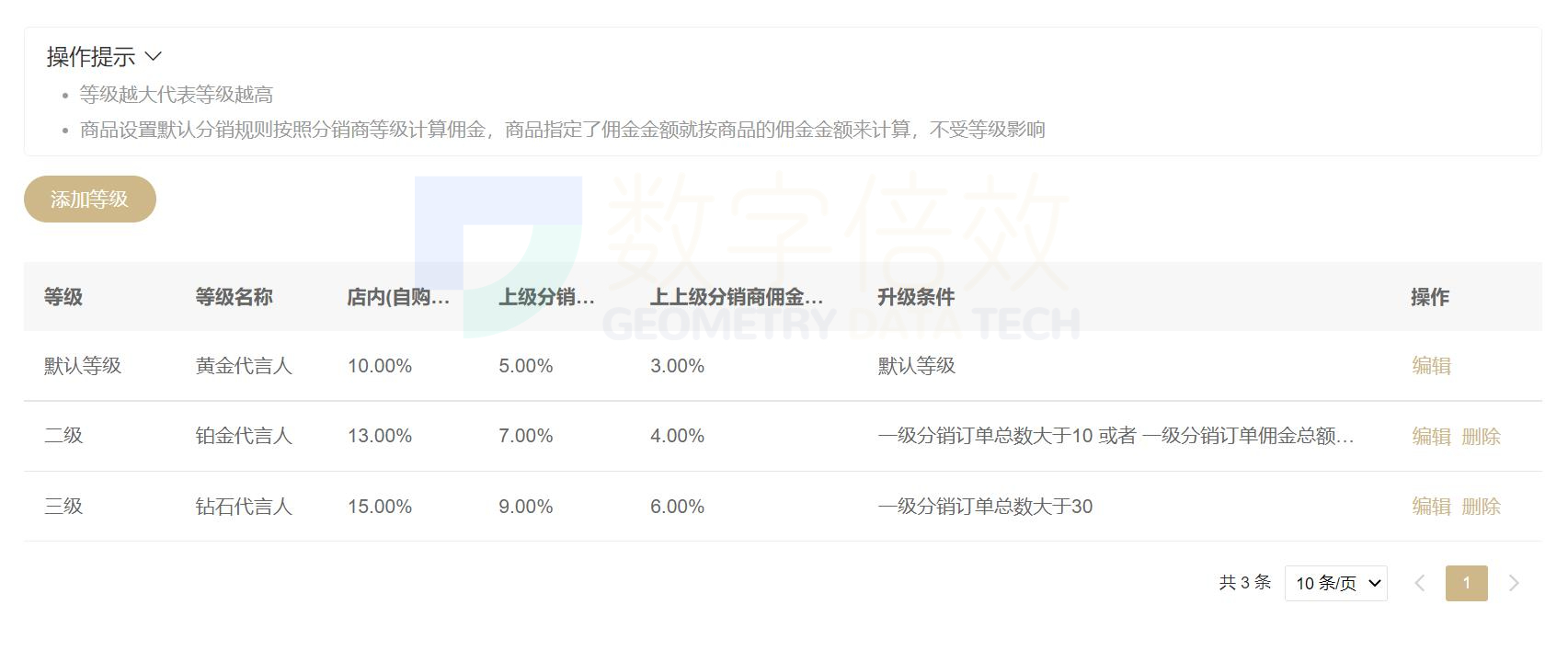Viewport: 1568px width, 662px height.
Task: Delete the 二级 铂金代言人 level
Action: pyautogui.click(x=1481, y=437)
